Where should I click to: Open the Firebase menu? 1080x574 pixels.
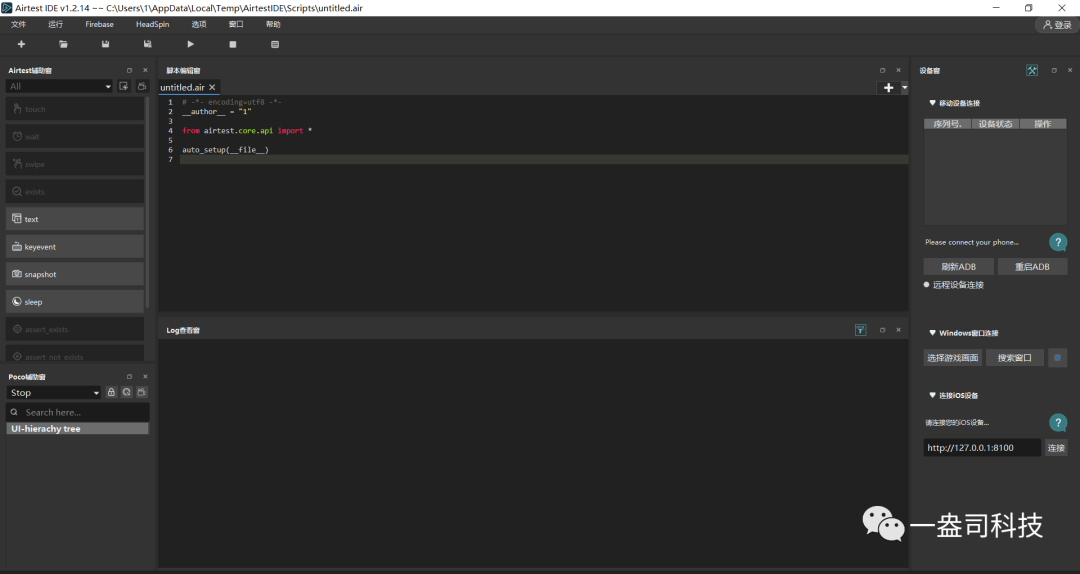[x=99, y=24]
